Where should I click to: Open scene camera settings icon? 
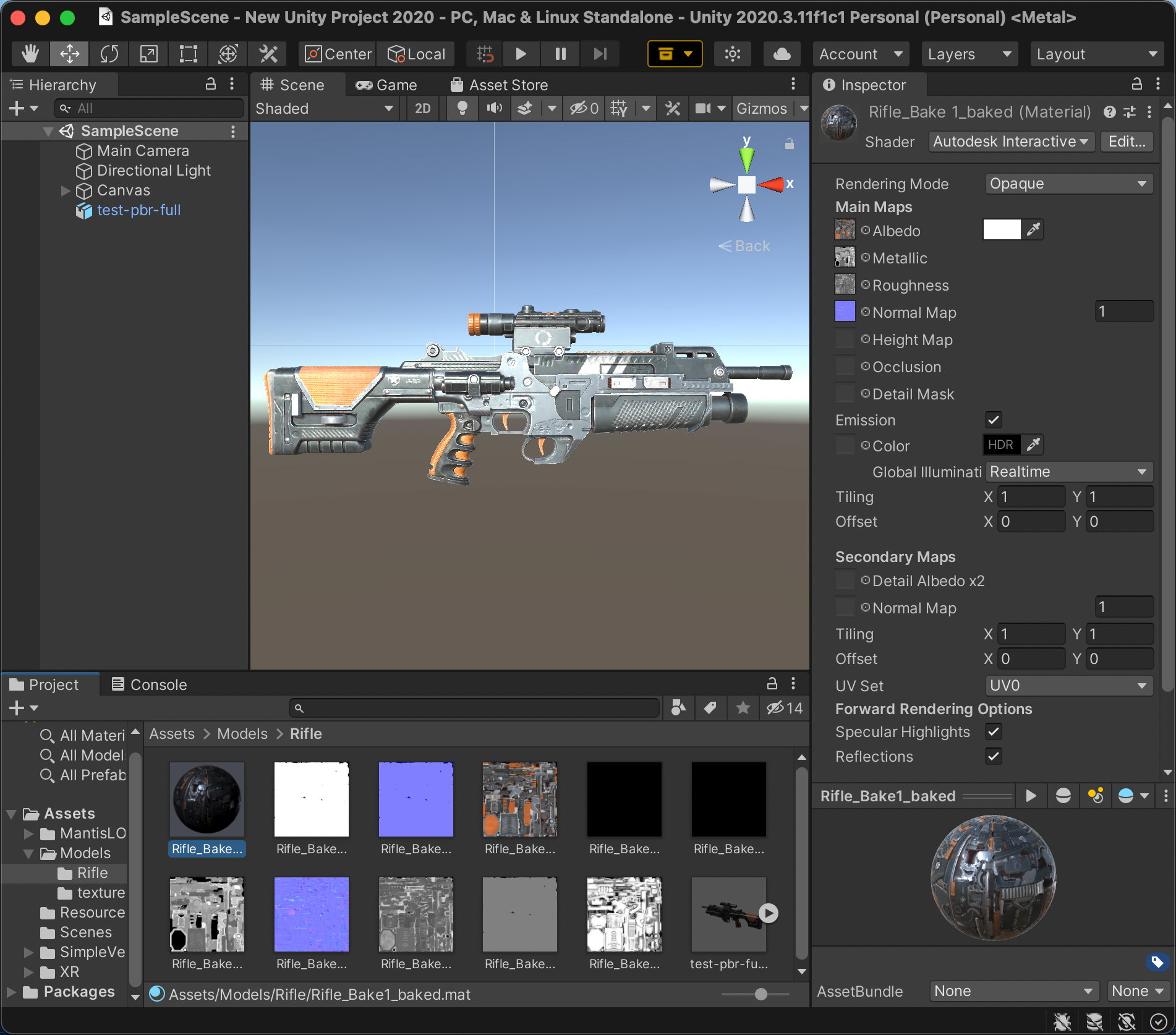[703, 109]
